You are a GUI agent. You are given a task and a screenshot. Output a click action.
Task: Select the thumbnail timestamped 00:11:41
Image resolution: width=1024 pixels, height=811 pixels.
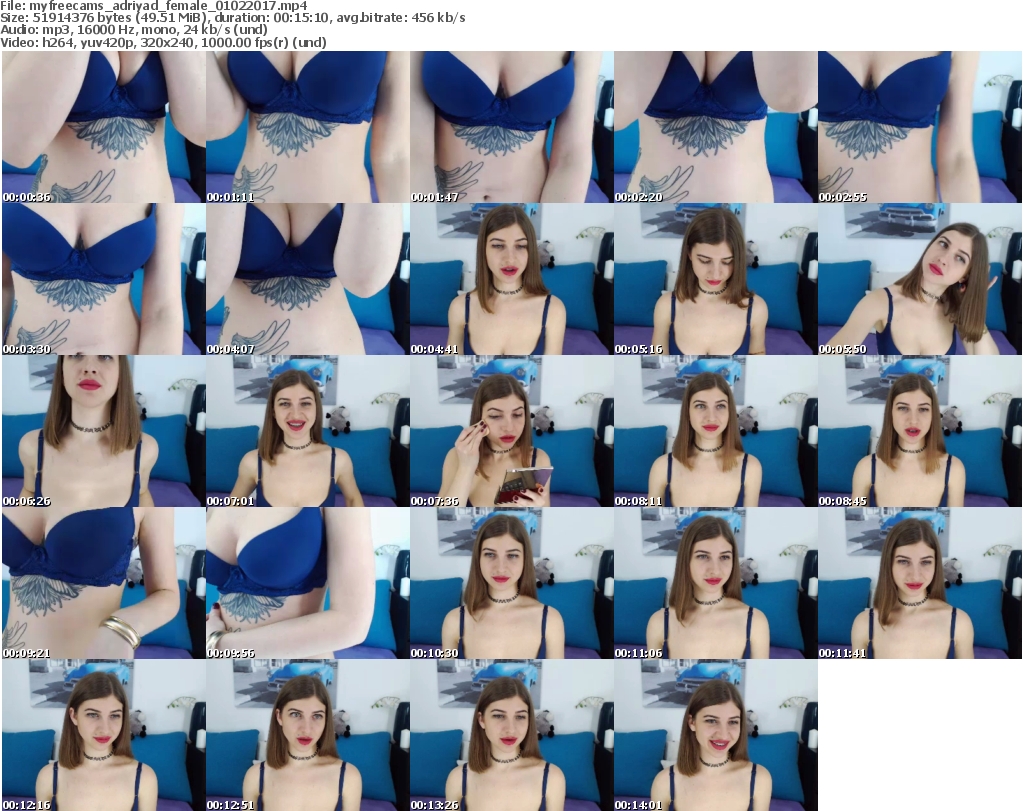[920, 583]
